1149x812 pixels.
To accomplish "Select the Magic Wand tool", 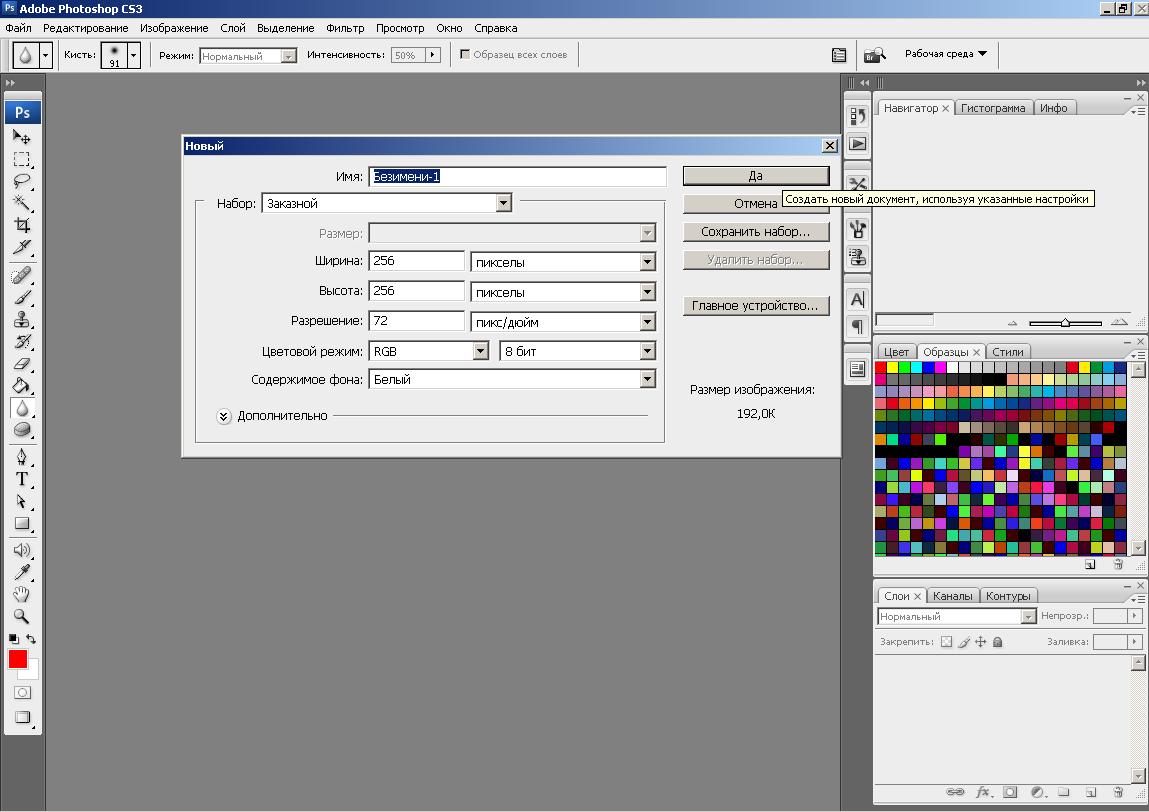I will [x=21, y=203].
